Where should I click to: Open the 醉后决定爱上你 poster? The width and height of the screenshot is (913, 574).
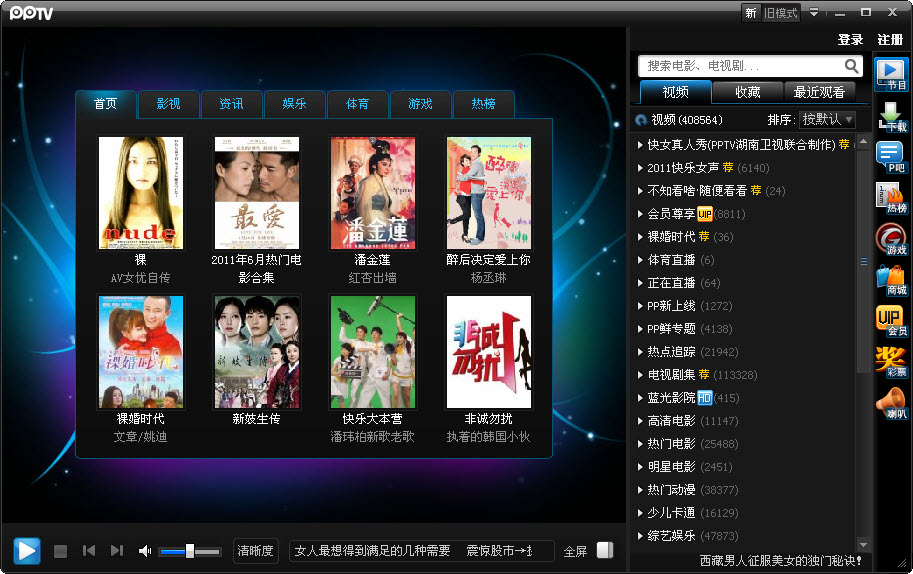489,193
